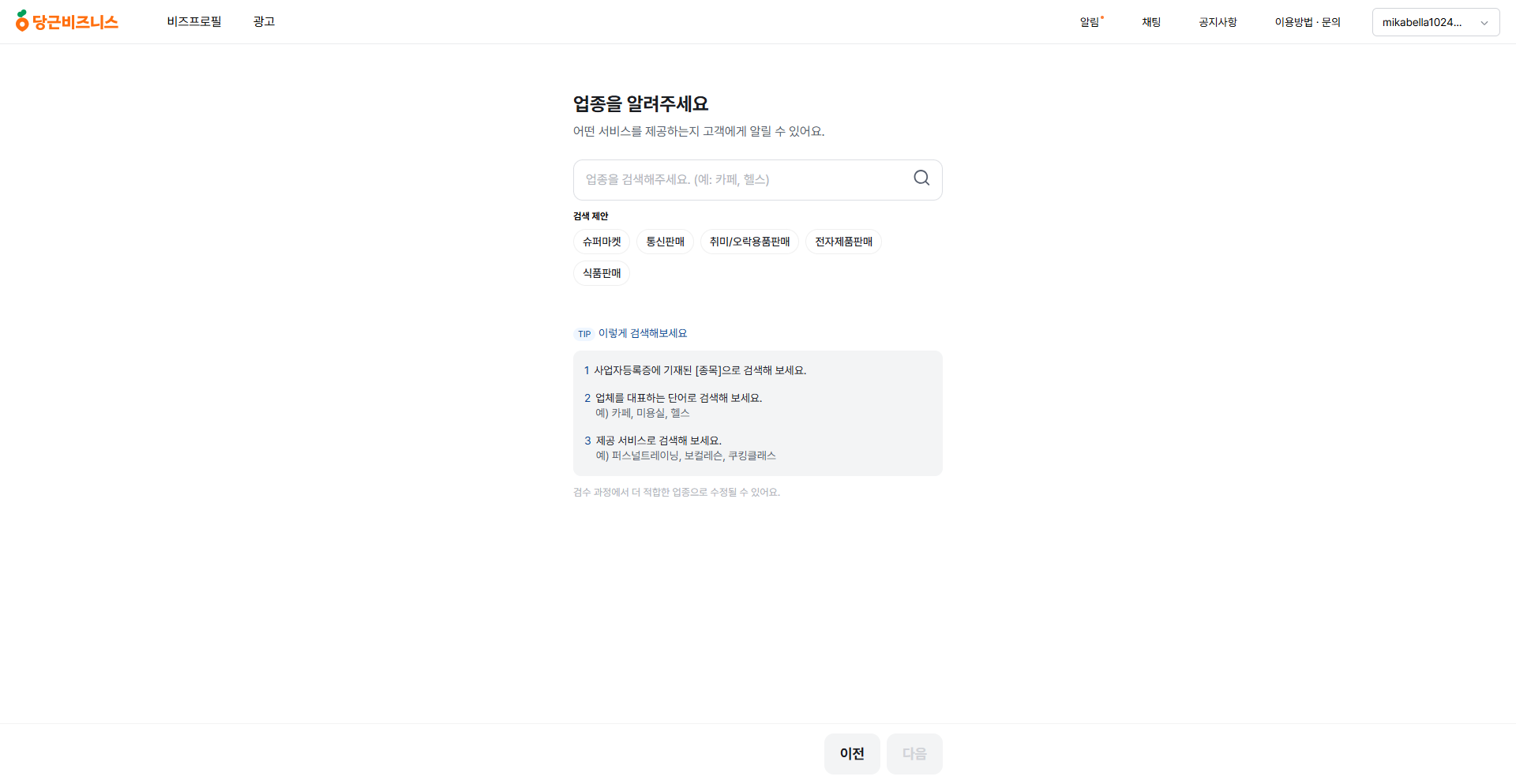The image size is (1516, 784).
Task: Select the 슈퍼마켓 suggestion chip
Action: pos(602,242)
